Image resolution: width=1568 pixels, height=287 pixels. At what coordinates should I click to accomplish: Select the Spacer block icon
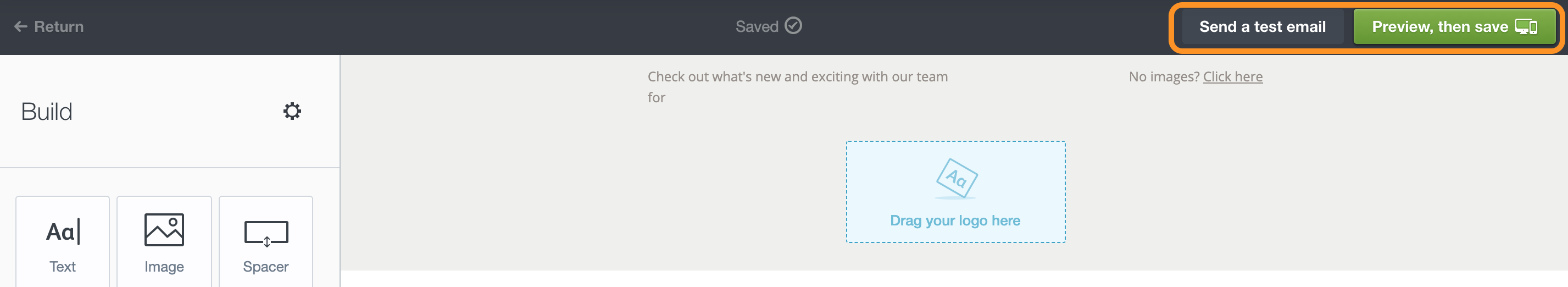tap(266, 233)
